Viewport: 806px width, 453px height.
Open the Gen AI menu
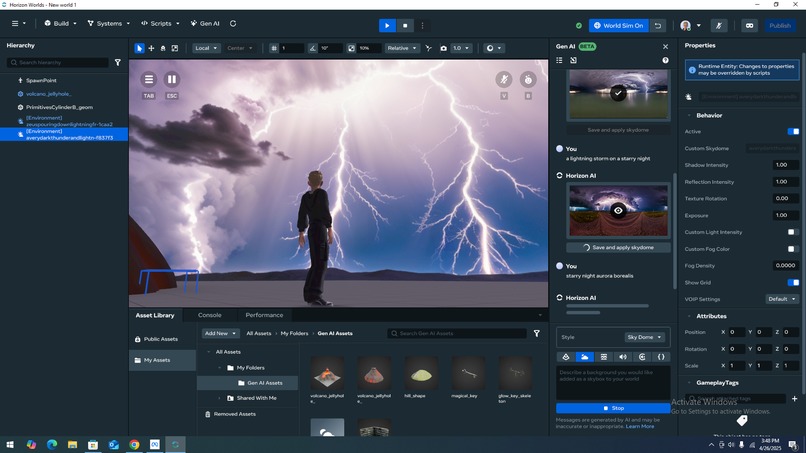pyautogui.click(x=205, y=24)
